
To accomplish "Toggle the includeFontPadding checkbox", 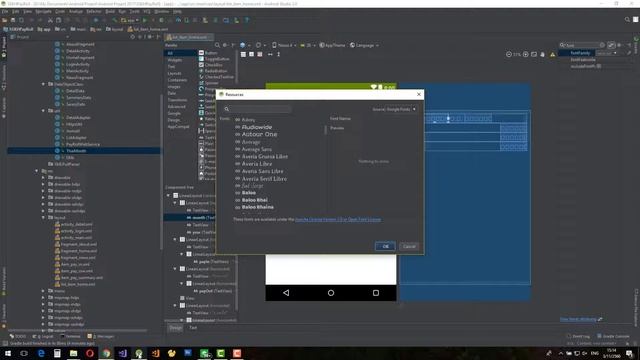I will [599, 66].
